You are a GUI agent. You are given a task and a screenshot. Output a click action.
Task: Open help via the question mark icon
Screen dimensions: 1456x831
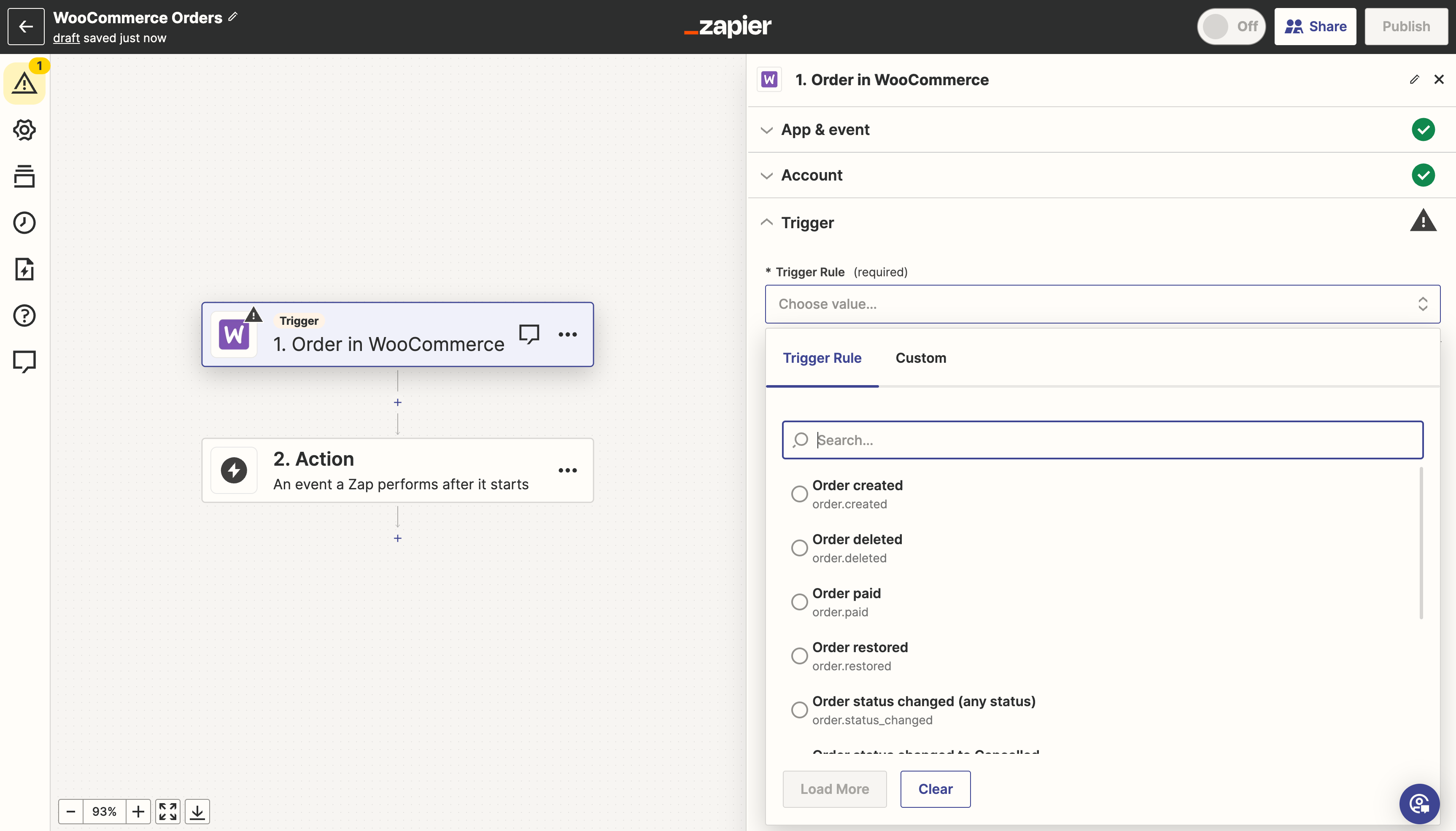pyautogui.click(x=24, y=316)
